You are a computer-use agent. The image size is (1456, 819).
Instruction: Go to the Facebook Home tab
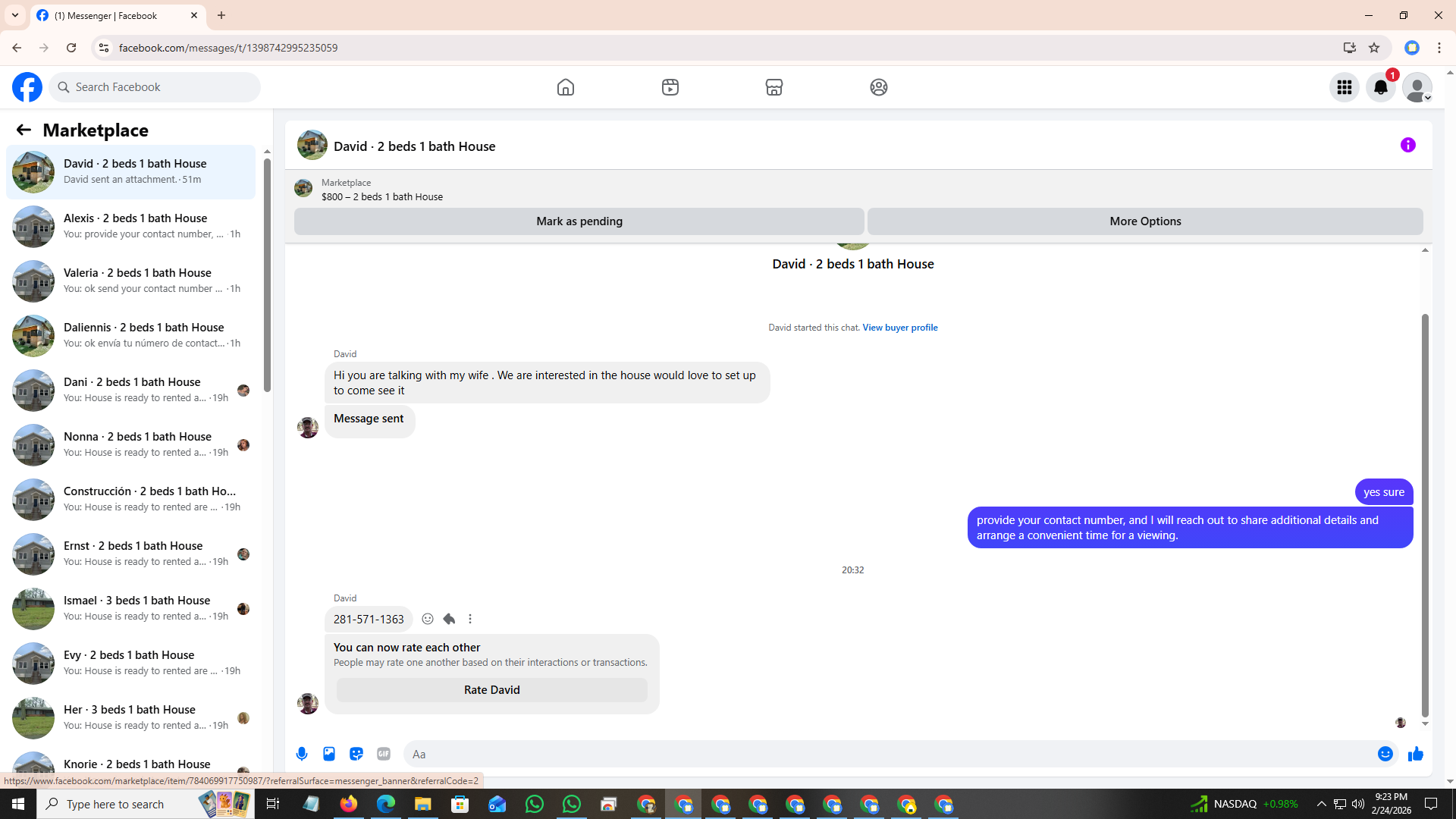click(x=565, y=87)
